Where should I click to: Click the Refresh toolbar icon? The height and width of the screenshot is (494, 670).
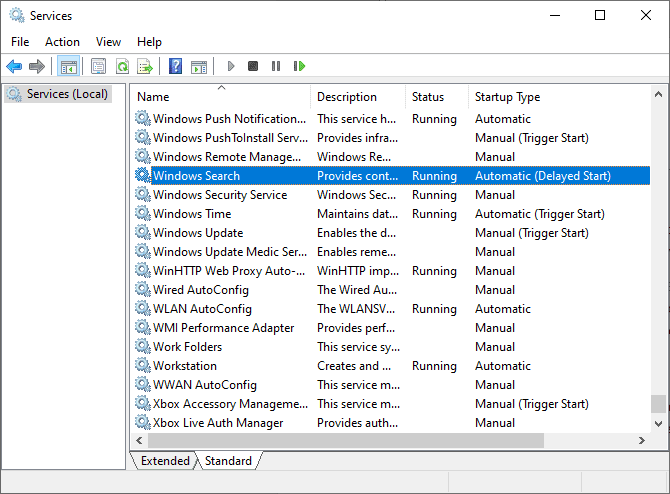[123, 66]
